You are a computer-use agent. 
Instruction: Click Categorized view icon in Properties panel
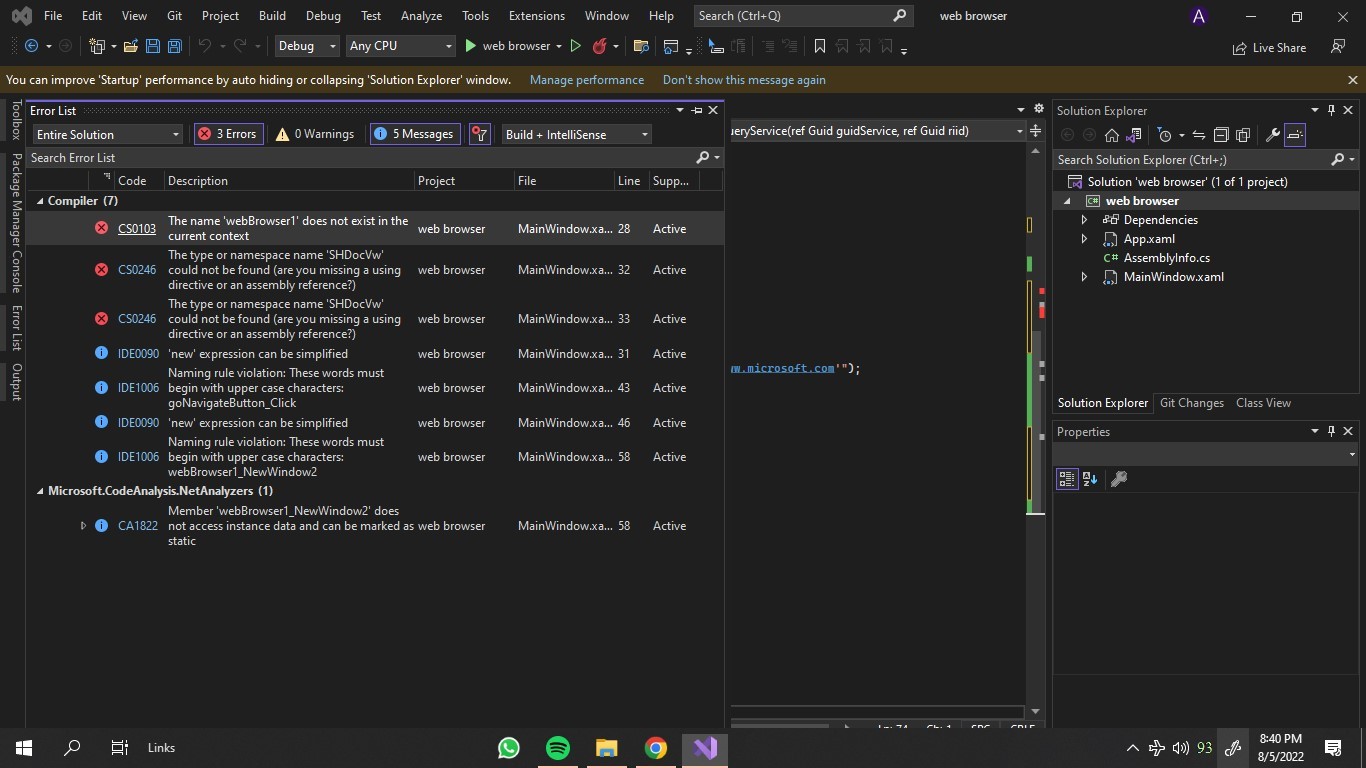point(1067,479)
